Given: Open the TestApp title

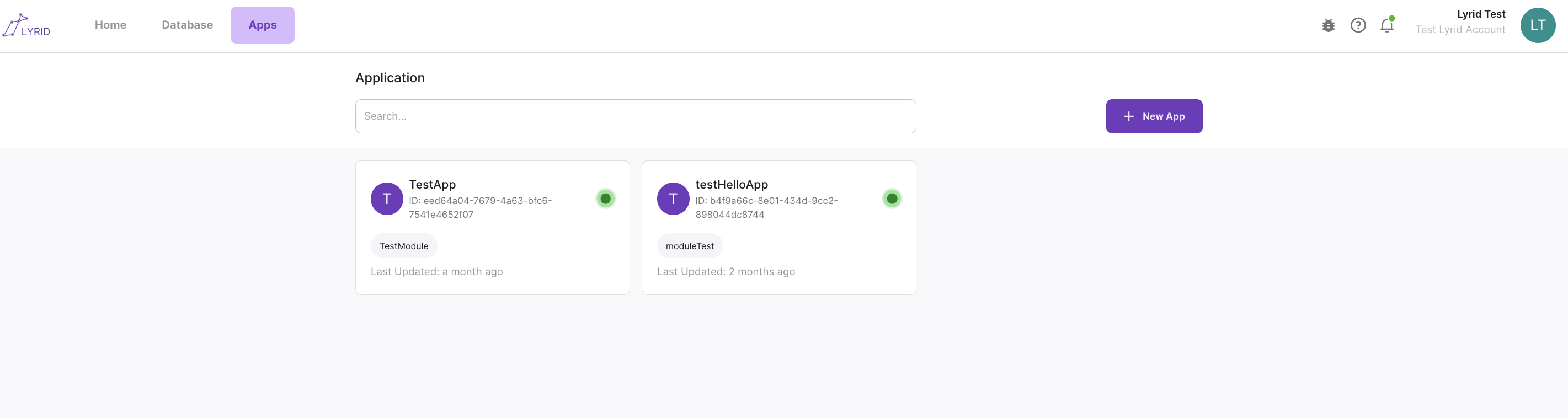Looking at the screenshot, I should pyautogui.click(x=432, y=184).
